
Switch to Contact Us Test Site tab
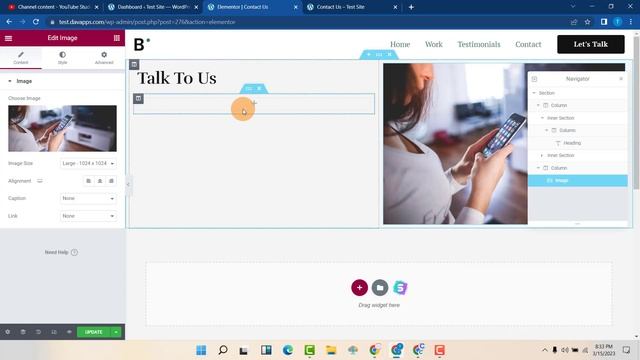(x=352, y=7)
